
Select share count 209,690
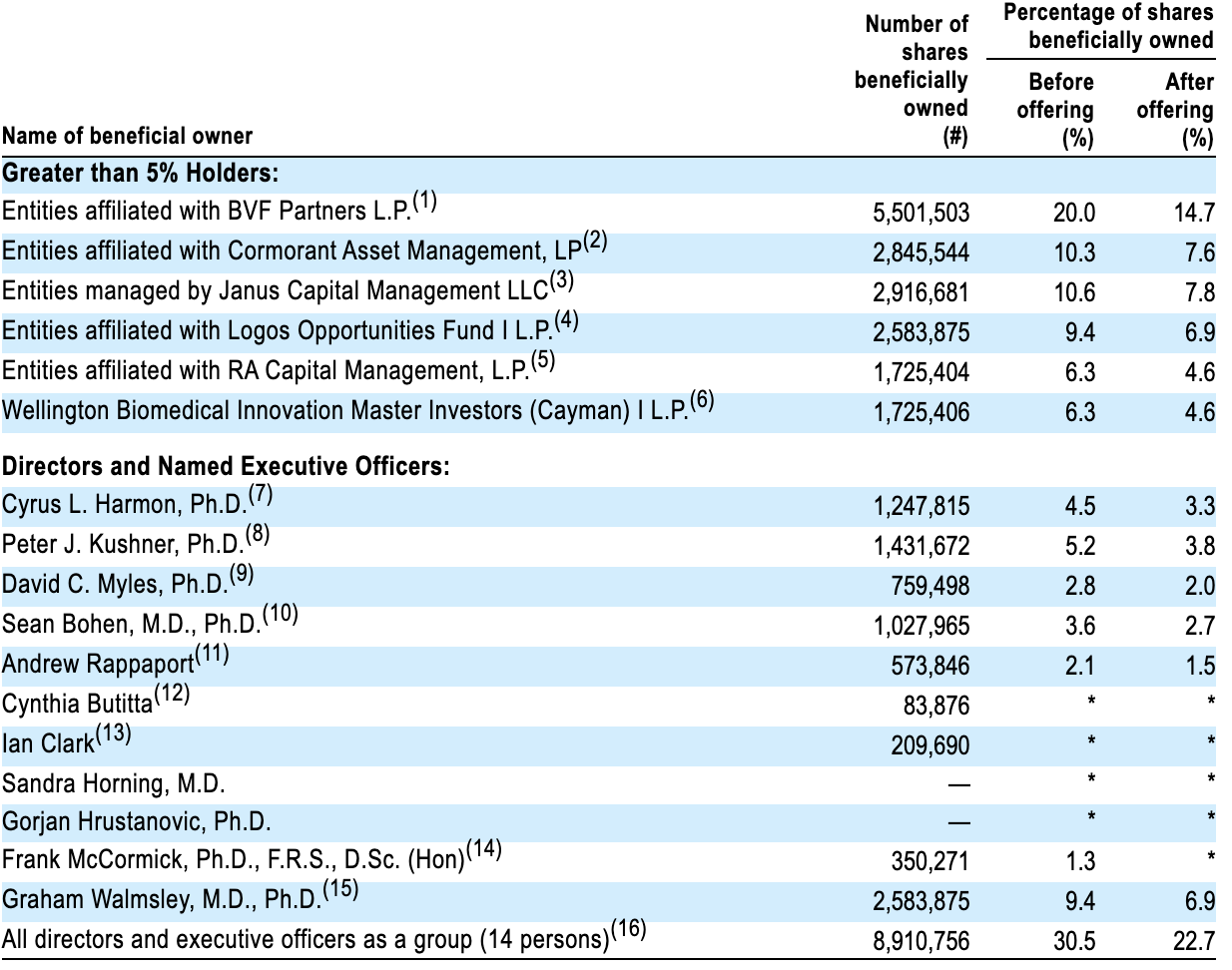coord(929,745)
